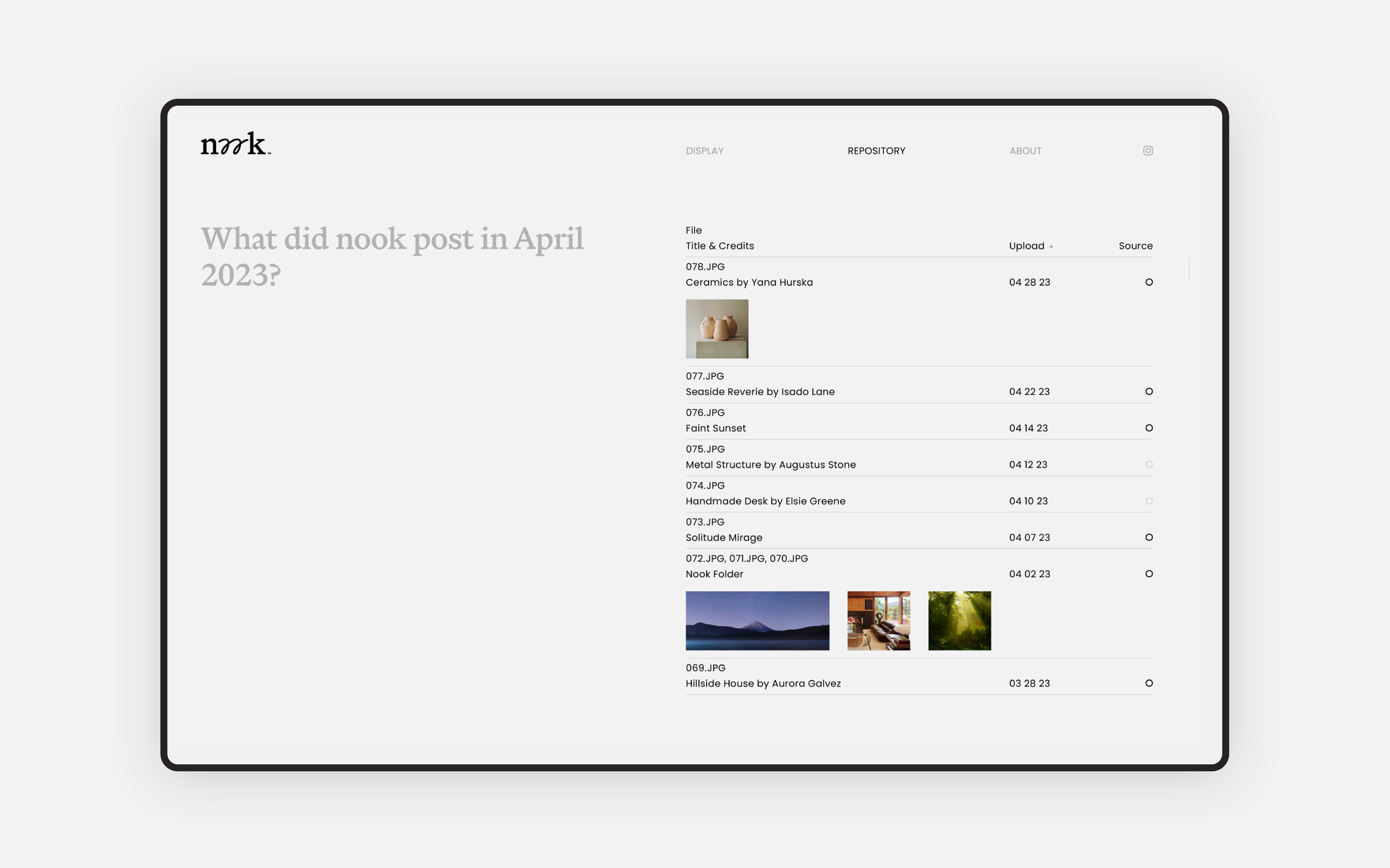Toggle Upload column sort arrow
The image size is (1390, 868).
tap(1051, 246)
